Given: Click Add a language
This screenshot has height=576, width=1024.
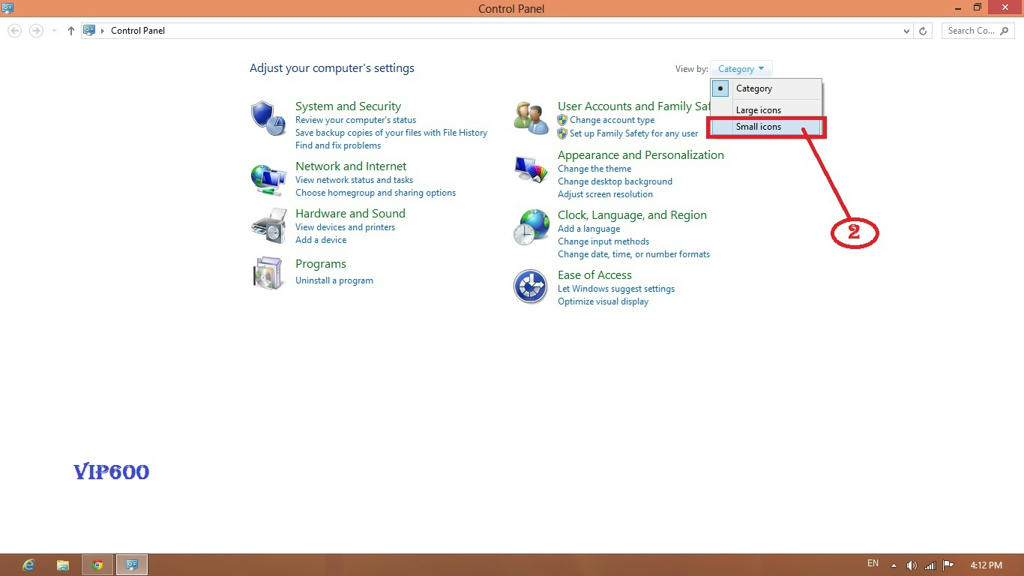Looking at the screenshot, I should point(588,229).
